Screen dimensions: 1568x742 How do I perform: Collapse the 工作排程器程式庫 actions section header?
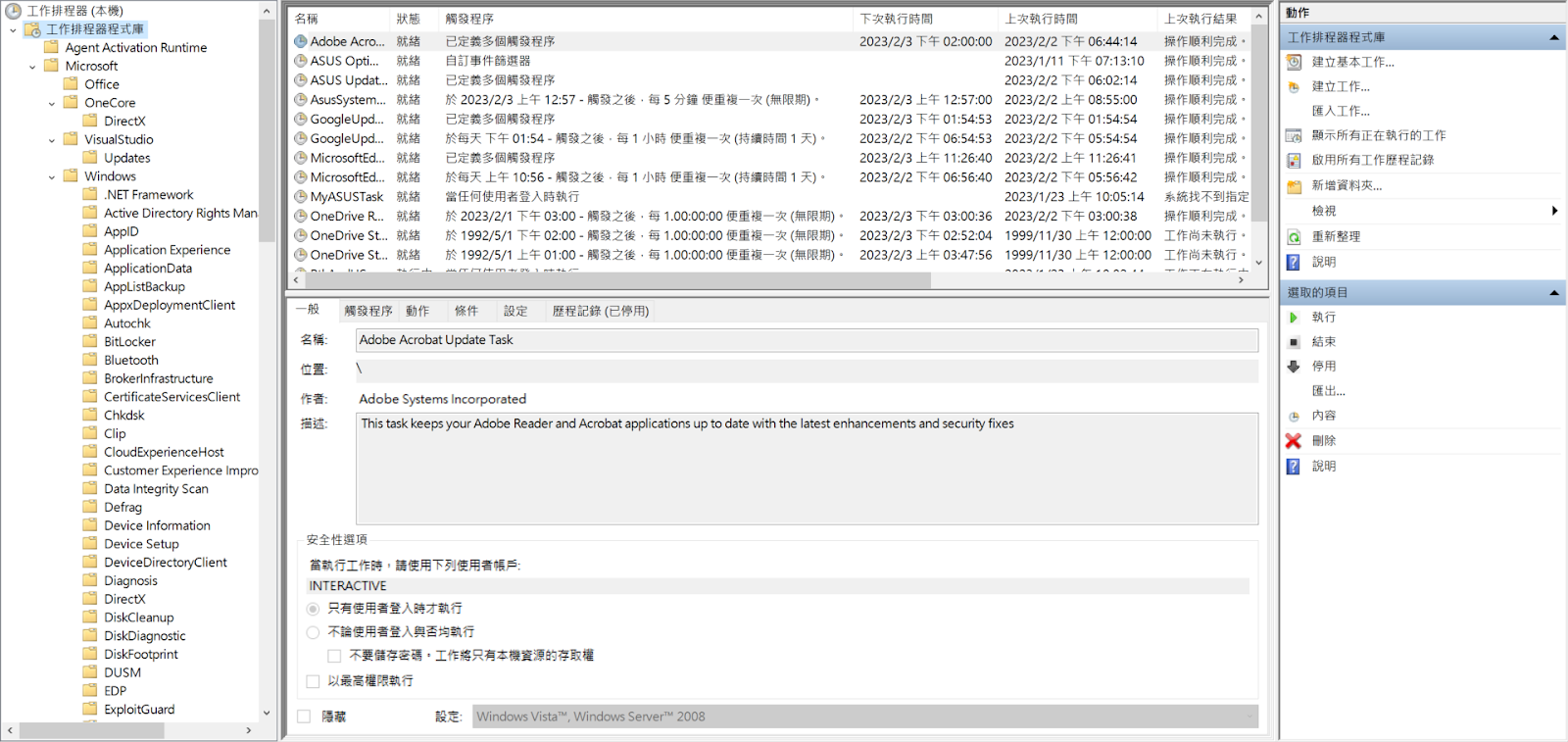(x=1553, y=37)
